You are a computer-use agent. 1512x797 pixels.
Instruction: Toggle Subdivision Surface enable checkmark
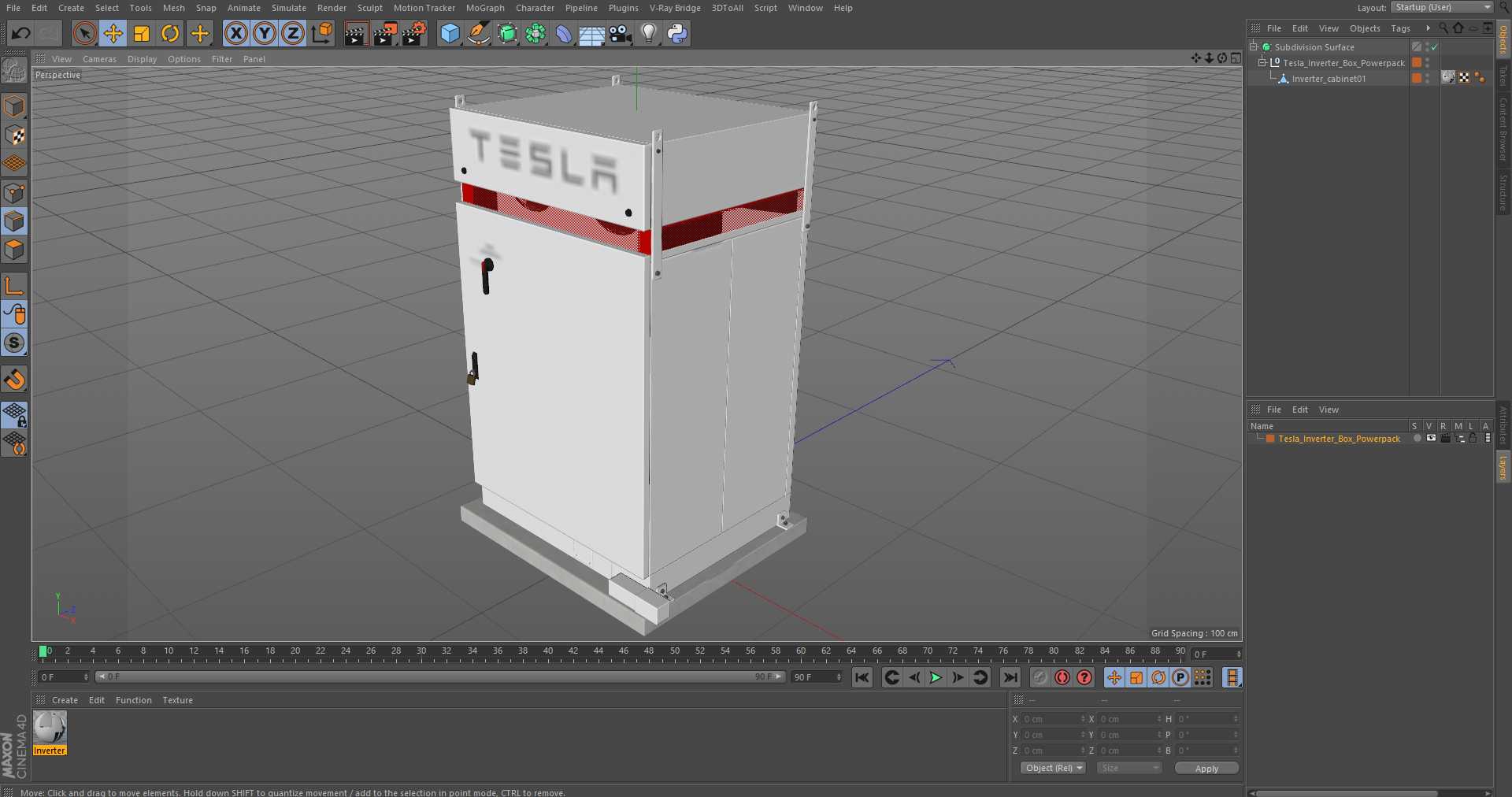pos(1435,47)
